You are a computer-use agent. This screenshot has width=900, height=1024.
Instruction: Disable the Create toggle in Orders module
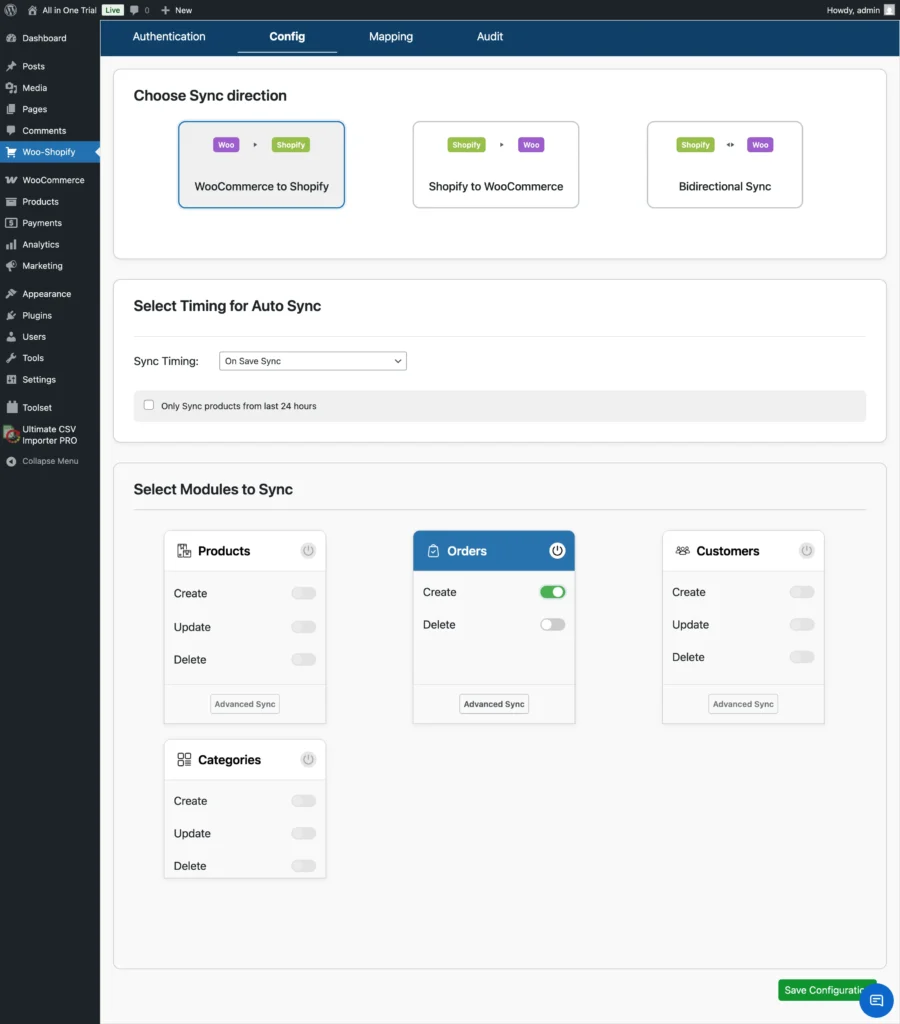click(552, 591)
